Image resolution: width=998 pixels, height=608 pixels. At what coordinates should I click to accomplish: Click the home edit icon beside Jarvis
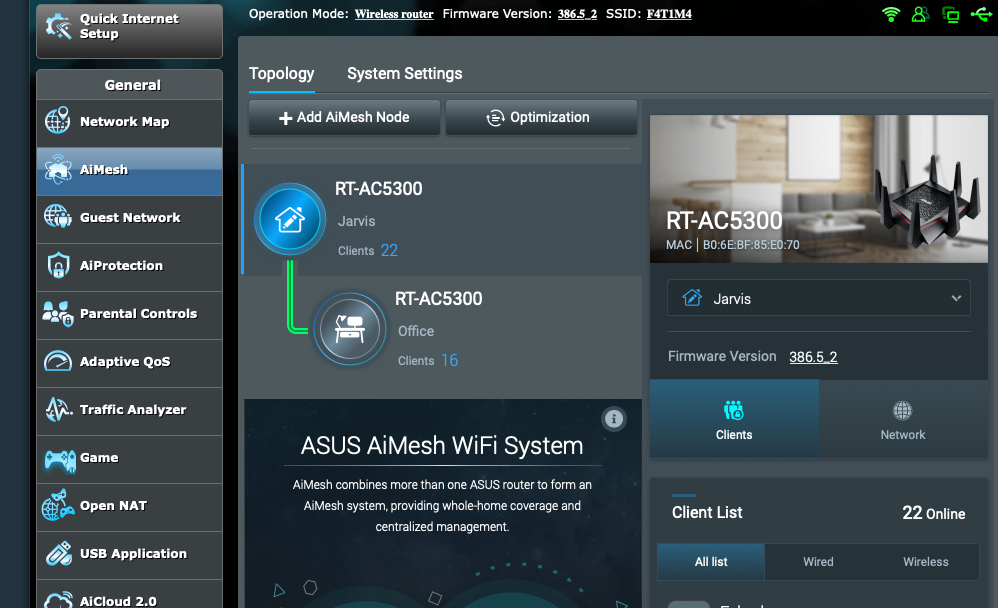click(x=692, y=297)
